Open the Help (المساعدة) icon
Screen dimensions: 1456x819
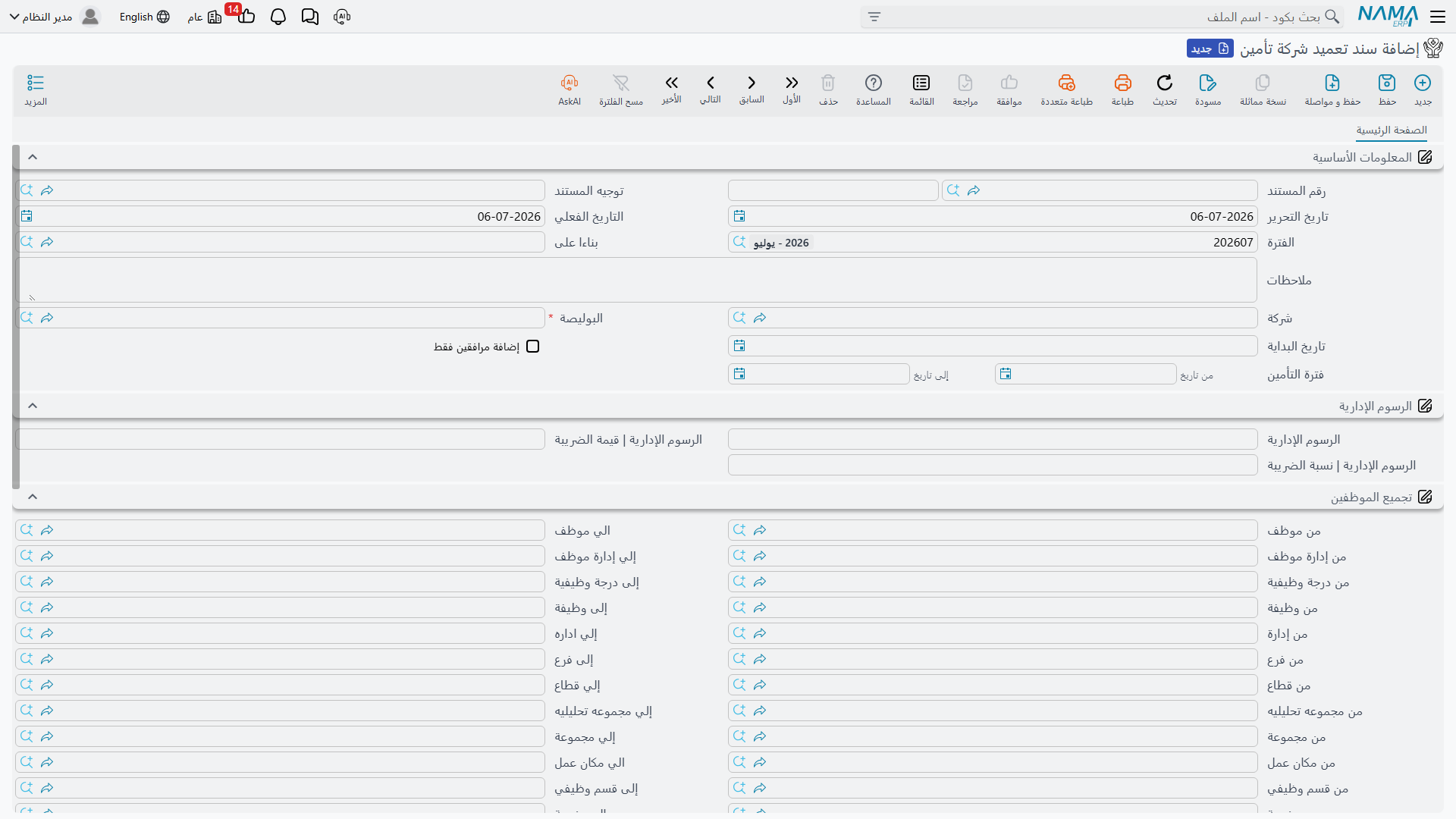click(x=874, y=83)
